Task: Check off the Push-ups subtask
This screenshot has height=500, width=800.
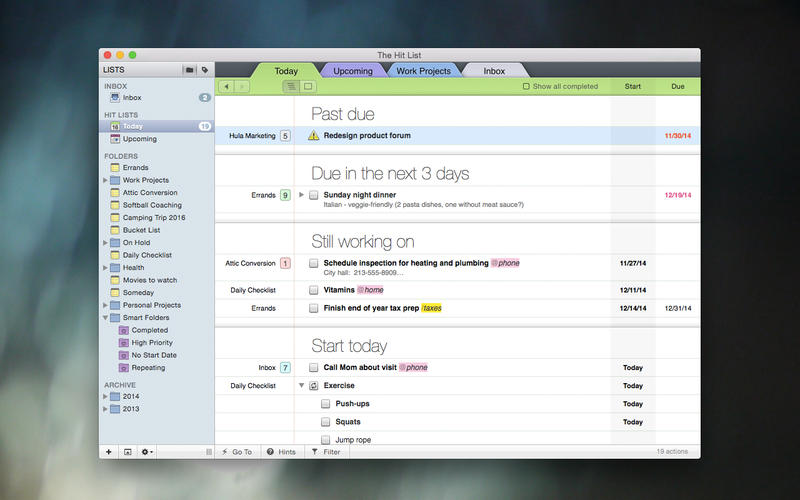Action: tap(326, 404)
